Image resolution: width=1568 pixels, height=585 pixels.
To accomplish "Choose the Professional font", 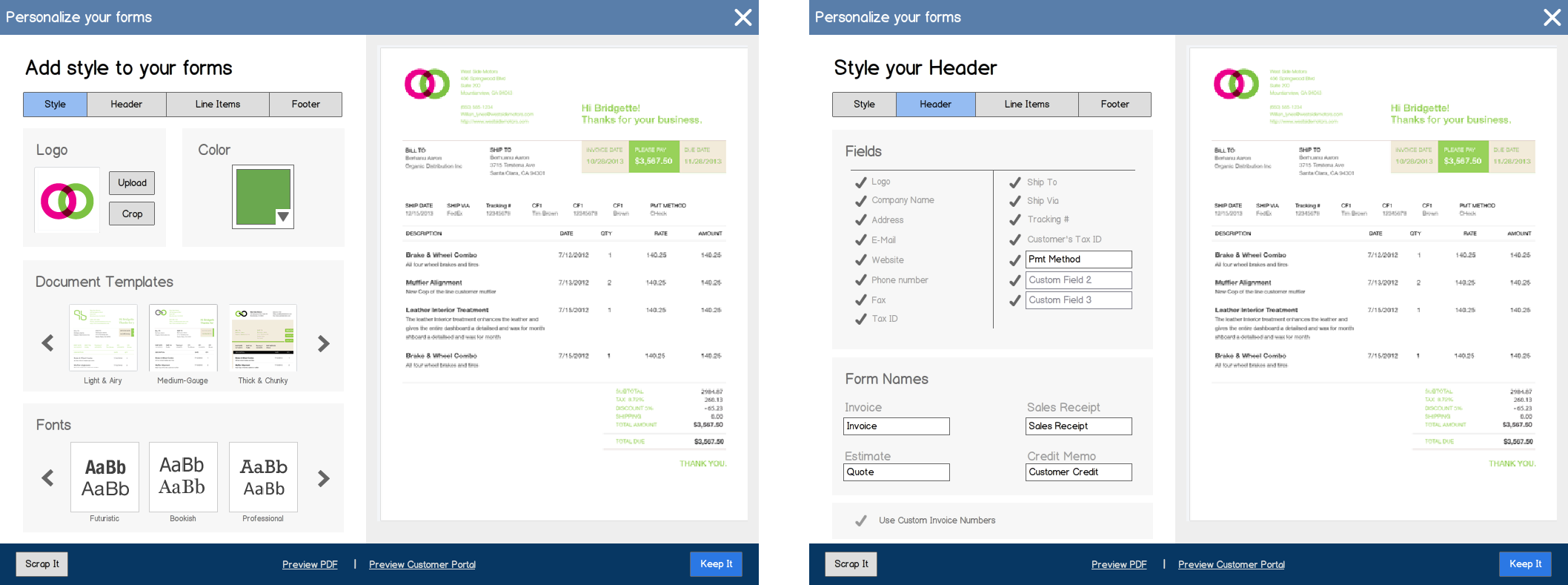I will (263, 477).
